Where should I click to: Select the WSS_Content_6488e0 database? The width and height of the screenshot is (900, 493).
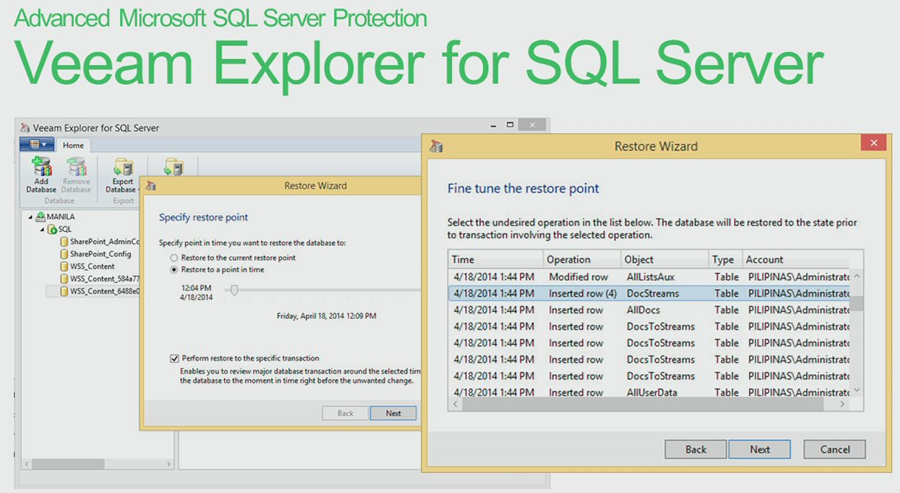coord(104,291)
